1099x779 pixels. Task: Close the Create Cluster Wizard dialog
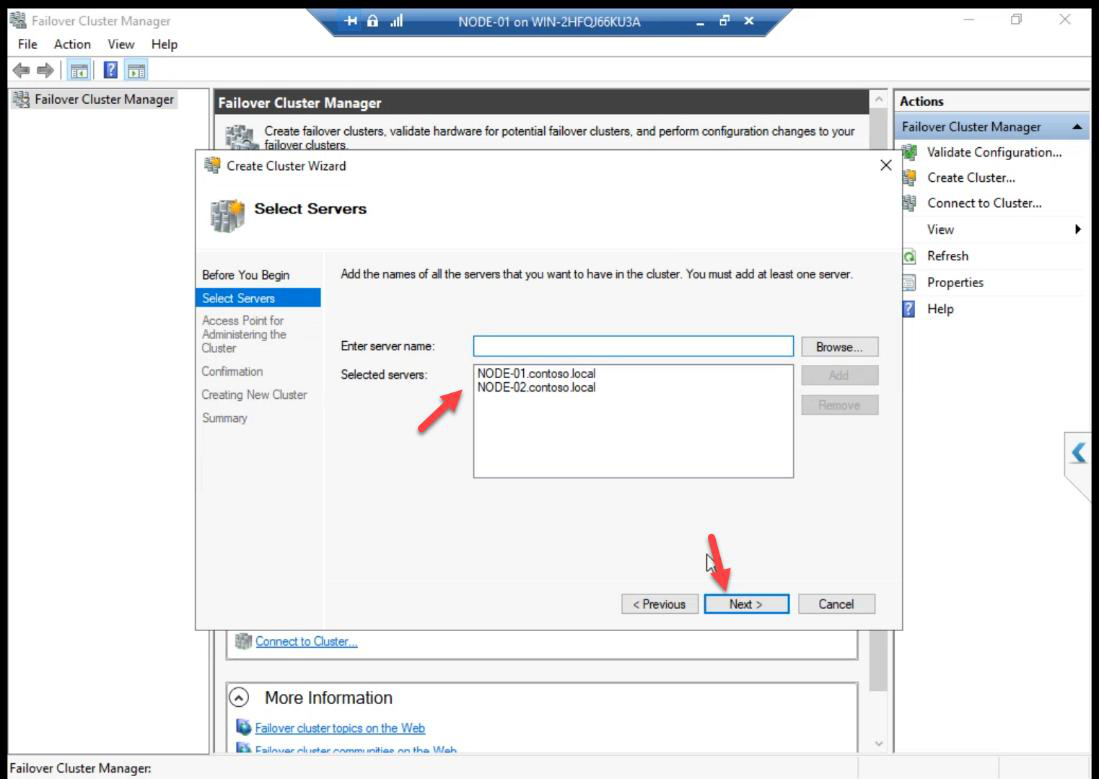click(886, 165)
